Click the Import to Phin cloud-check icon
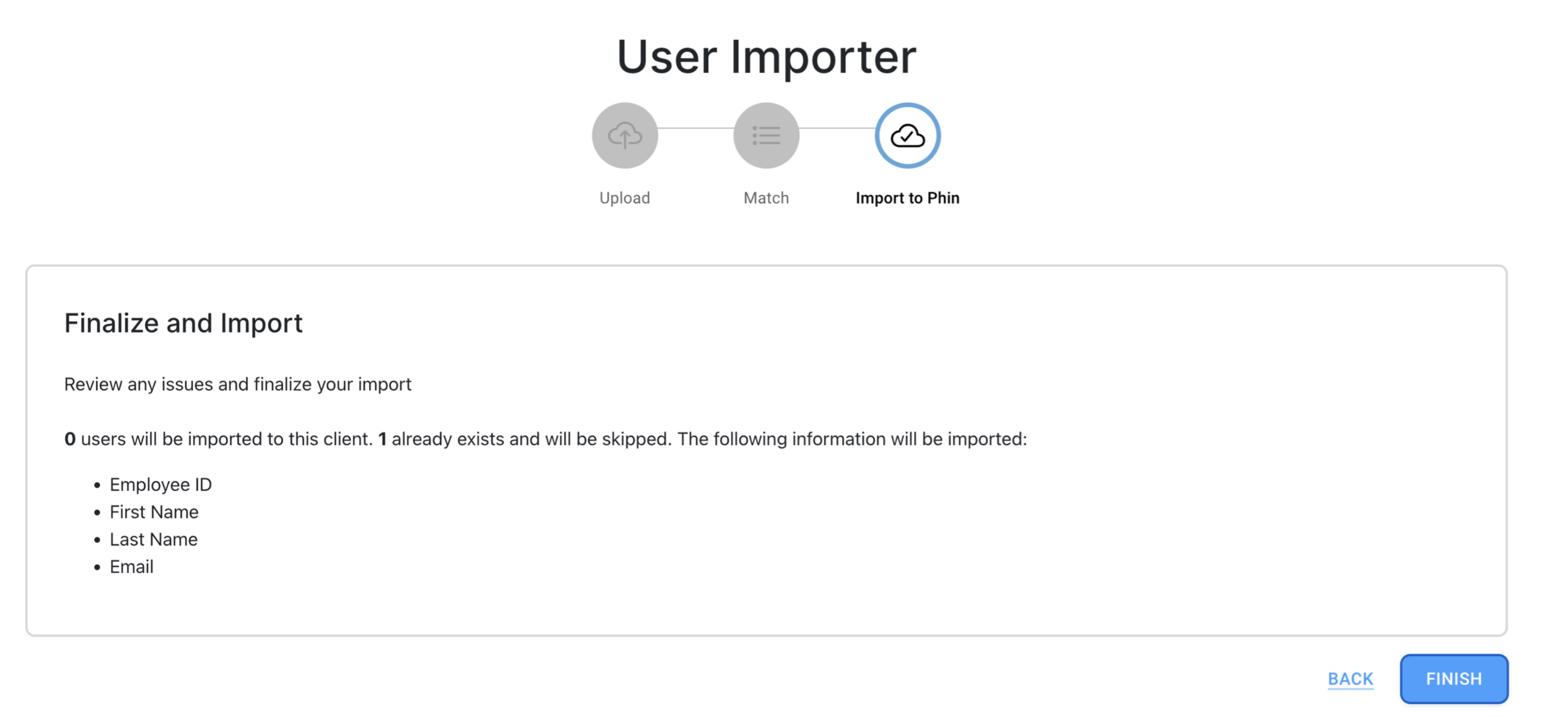 tap(908, 135)
